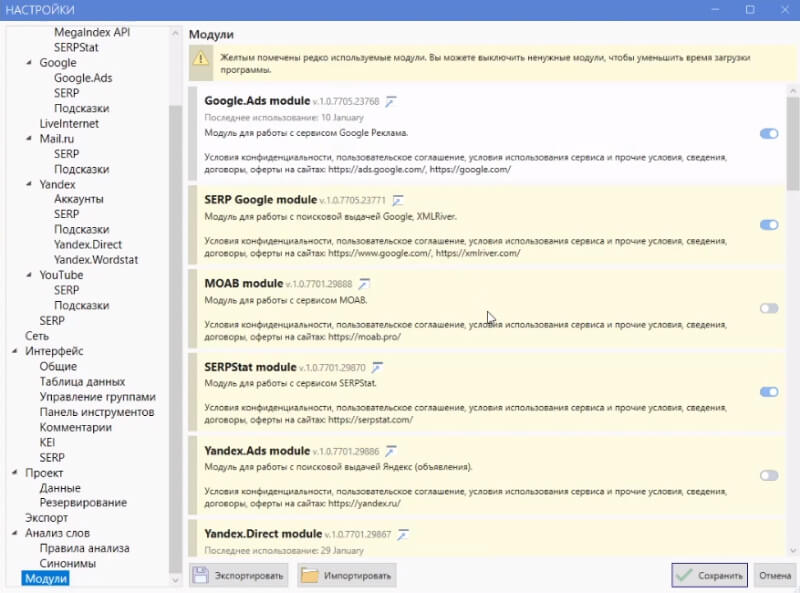Open Yandex.Direct settings item
This screenshot has height=593, width=800.
88,244
